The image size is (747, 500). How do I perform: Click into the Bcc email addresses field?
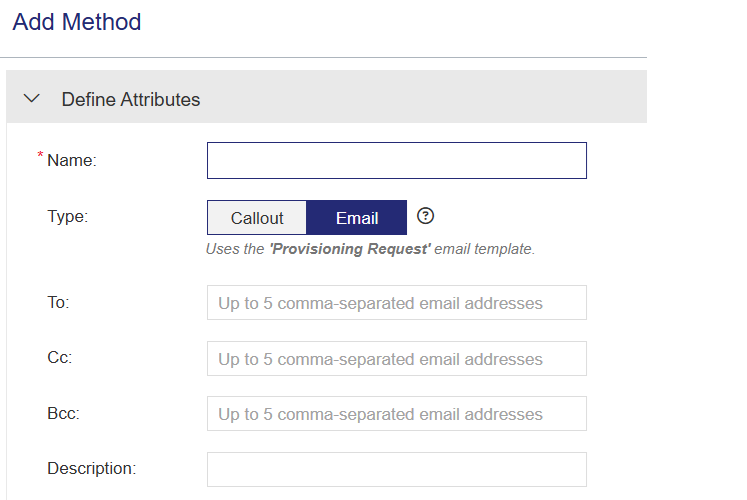pyautogui.click(x=396, y=414)
